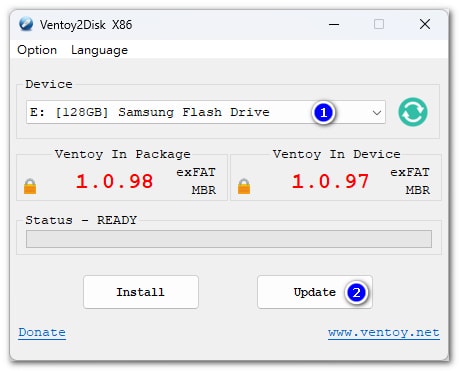Screen dimensions: 459x371
Task: Click MBR label in Ventoy In Package
Action: [204, 190]
